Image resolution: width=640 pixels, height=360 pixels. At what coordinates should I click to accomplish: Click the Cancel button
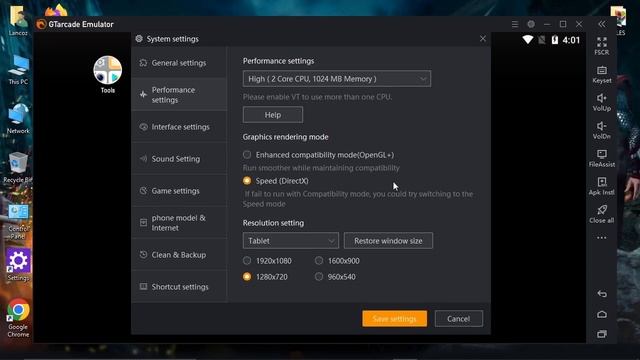pyautogui.click(x=458, y=319)
